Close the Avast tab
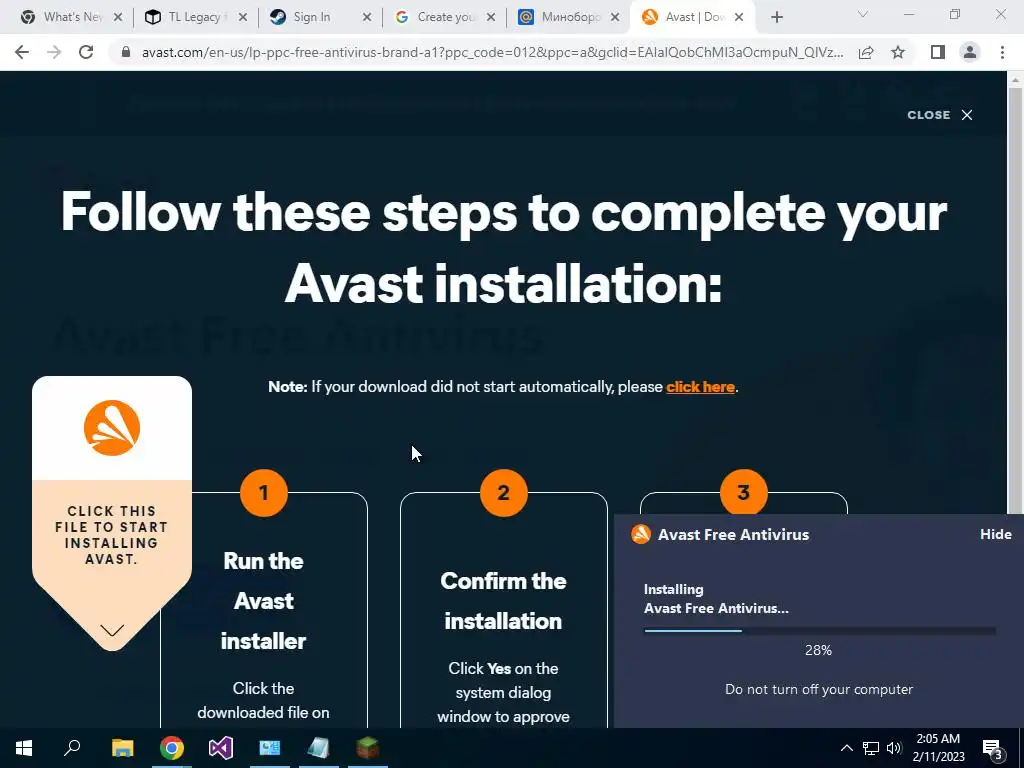This screenshot has height=768, width=1024. click(x=739, y=18)
